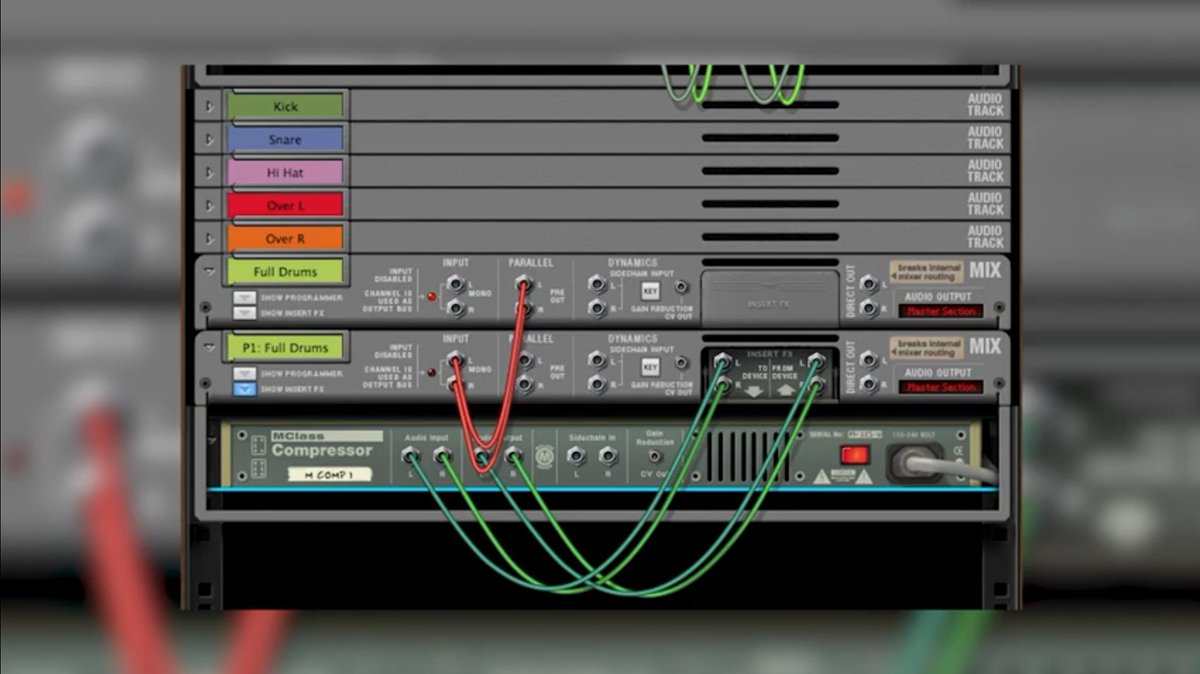Select the red Over L track name label

285,205
